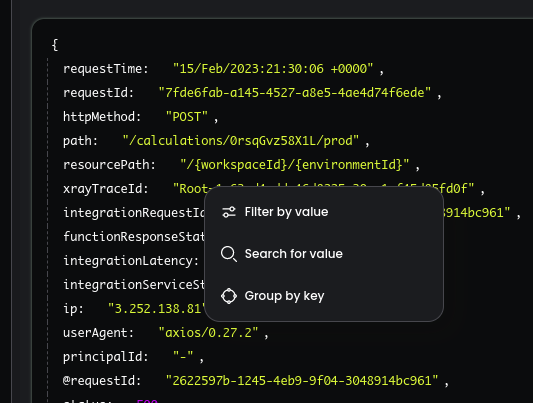Click the userAgent key
Image resolution: width=533 pixels, height=403 pixels.
tap(99, 333)
